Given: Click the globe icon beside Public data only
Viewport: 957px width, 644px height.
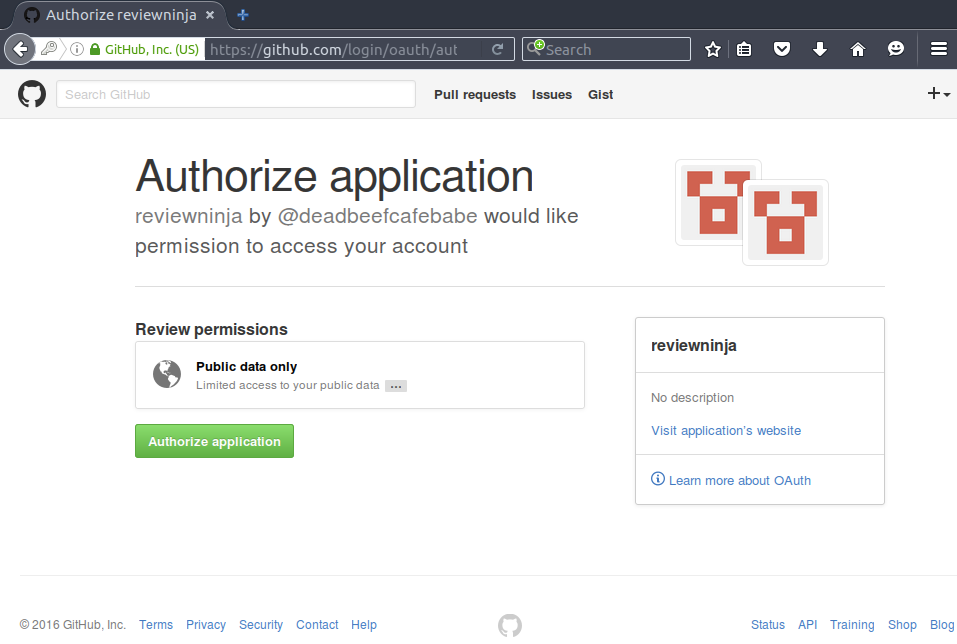Looking at the screenshot, I should [167, 374].
